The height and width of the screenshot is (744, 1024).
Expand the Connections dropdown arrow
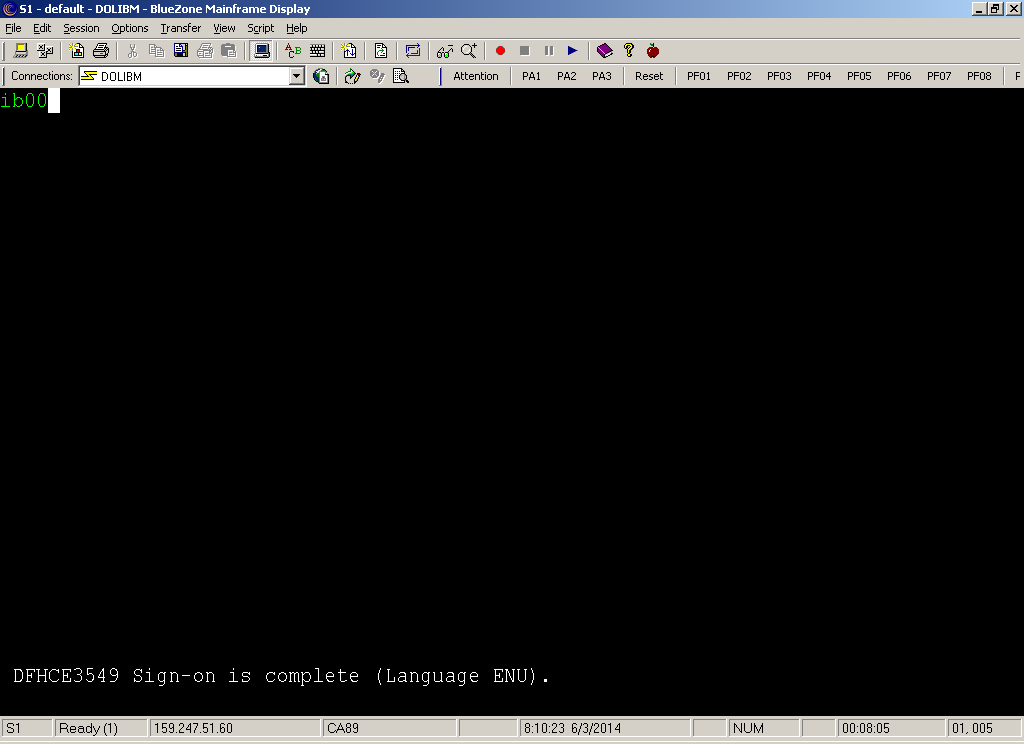pos(296,76)
